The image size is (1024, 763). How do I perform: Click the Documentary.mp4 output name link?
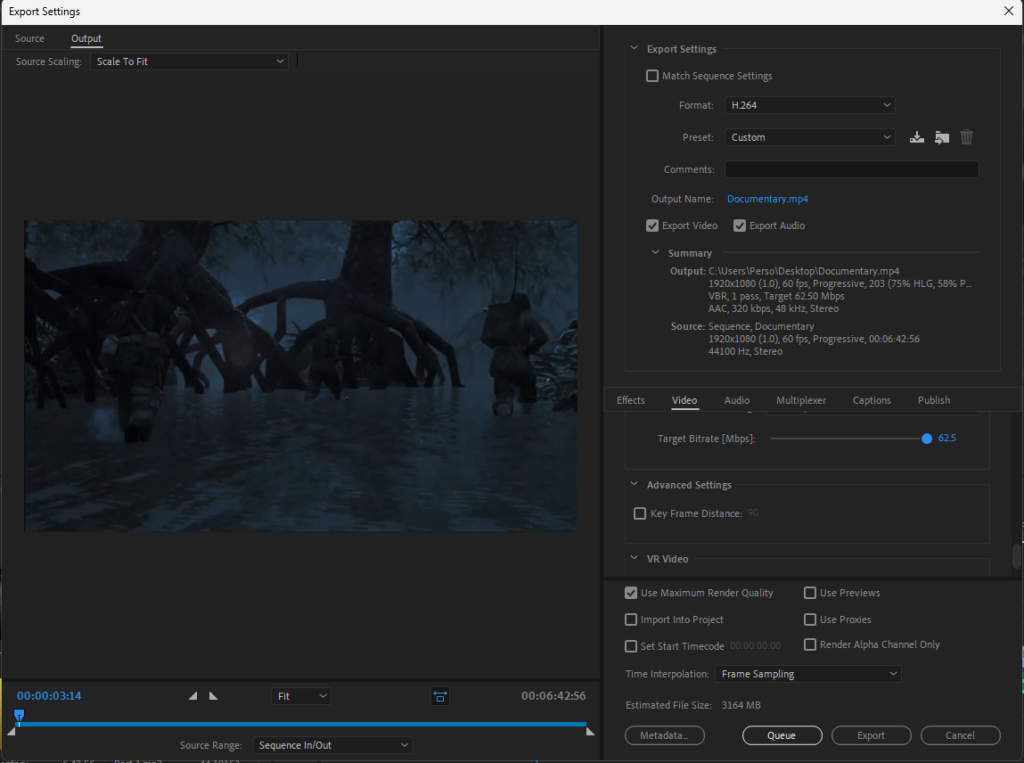tap(767, 199)
